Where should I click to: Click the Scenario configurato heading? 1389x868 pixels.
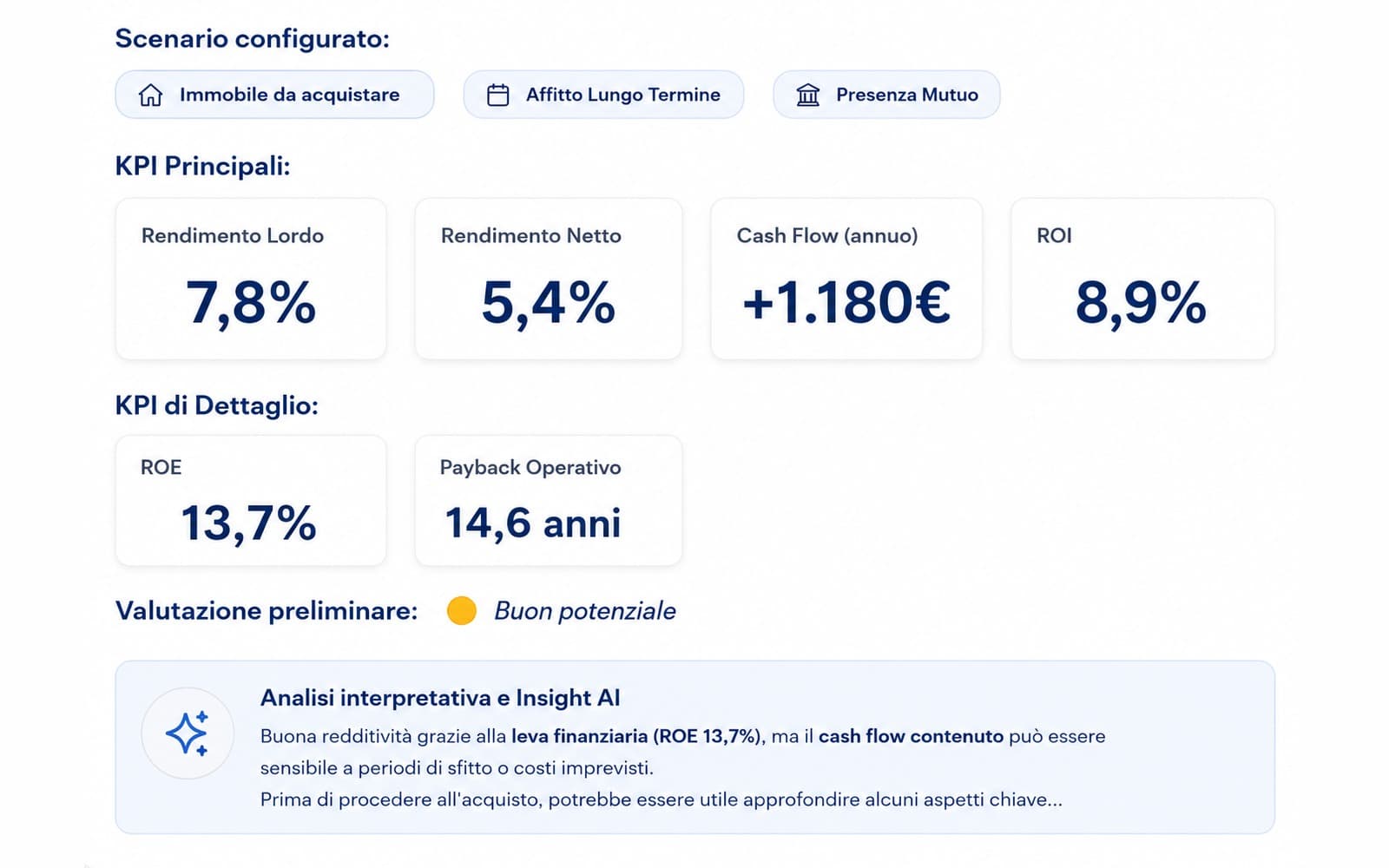click(252, 39)
